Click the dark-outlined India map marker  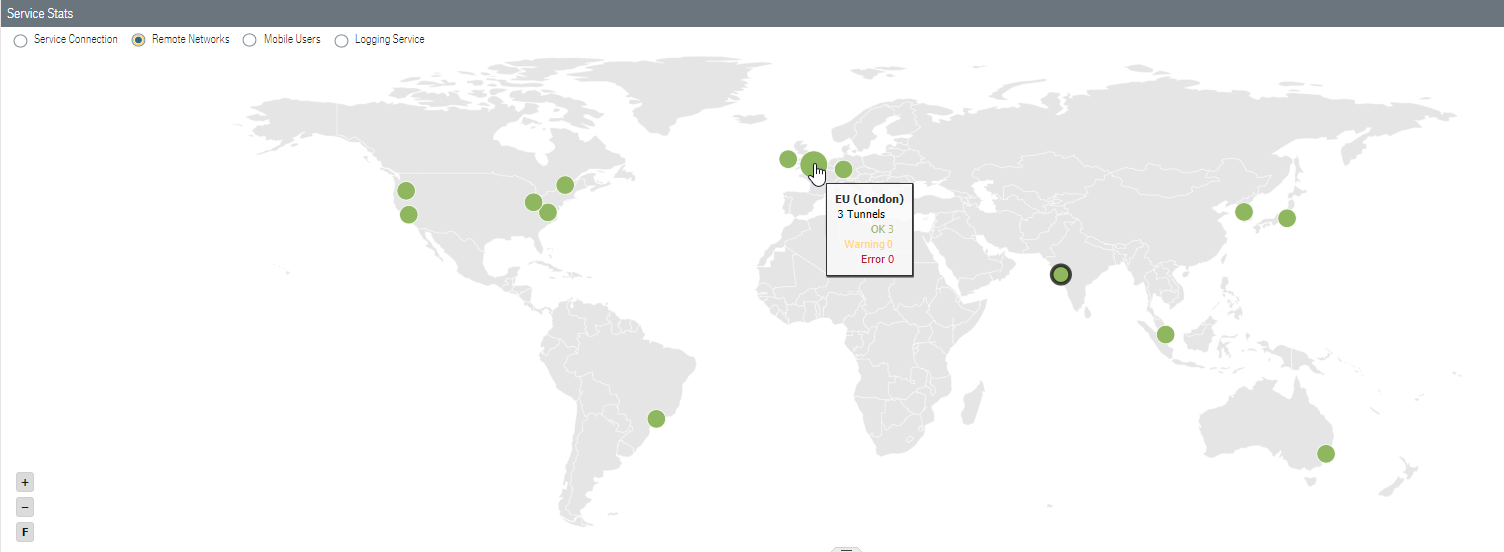pyautogui.click(x=1061, y=274)
